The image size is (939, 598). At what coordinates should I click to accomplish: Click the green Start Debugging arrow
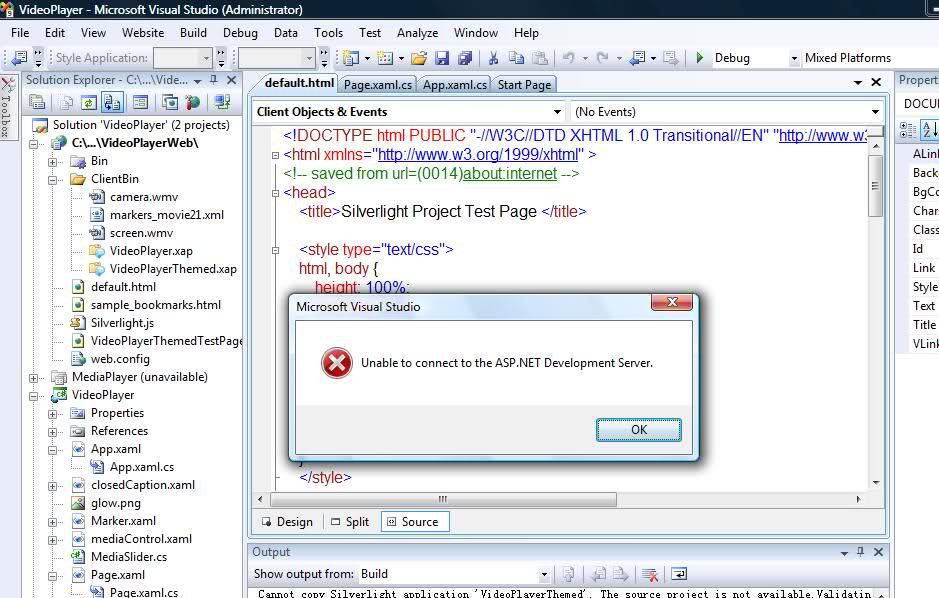point(699,58)
